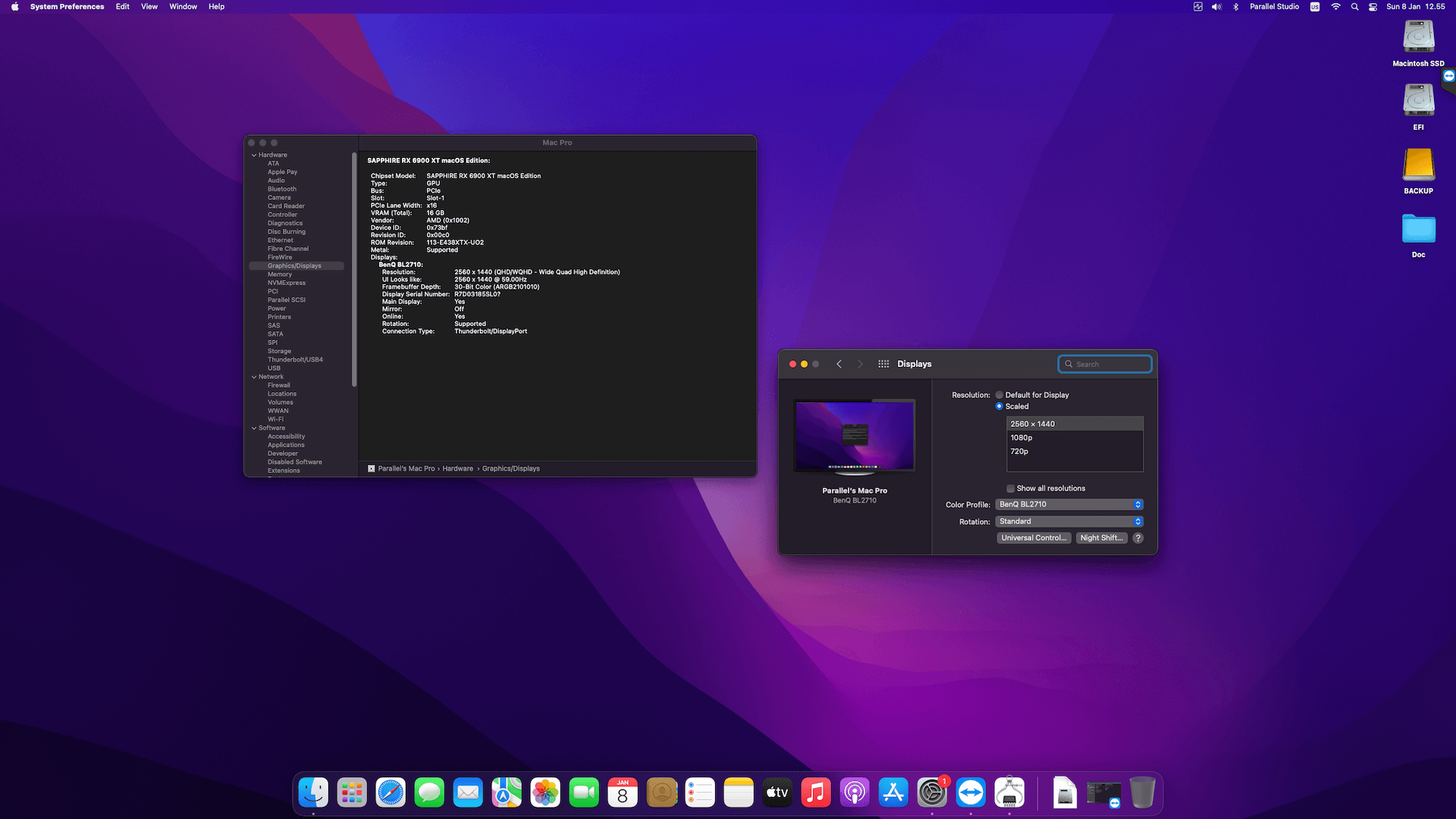Open Notes app in the dock
The width and height of the screenshot is (1456, 819).
[x=739, y=792]
